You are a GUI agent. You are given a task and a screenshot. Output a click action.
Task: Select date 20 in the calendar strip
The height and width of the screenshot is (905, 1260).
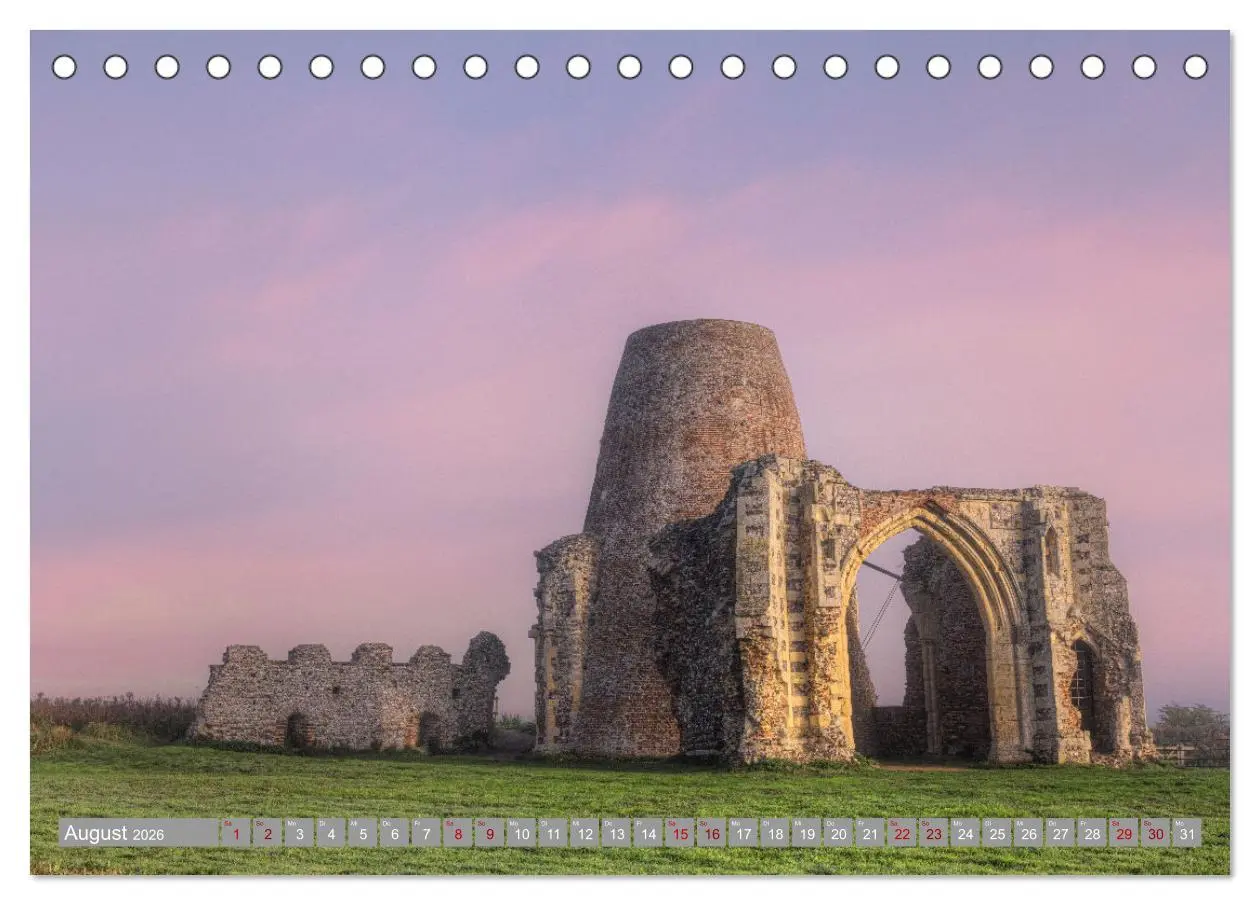[838, 833]
